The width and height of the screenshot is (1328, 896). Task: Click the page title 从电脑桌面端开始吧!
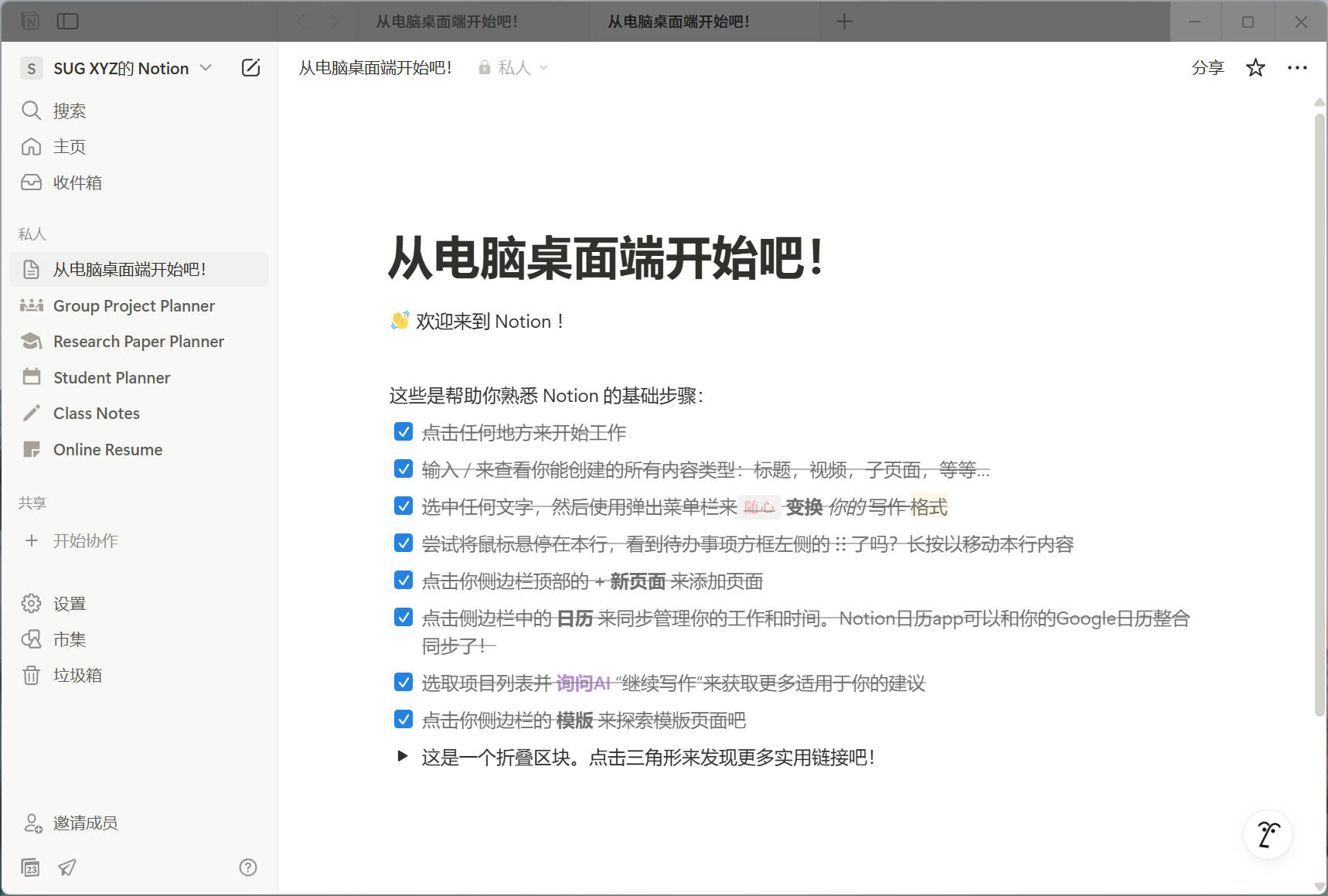click(x=606, y=258)
